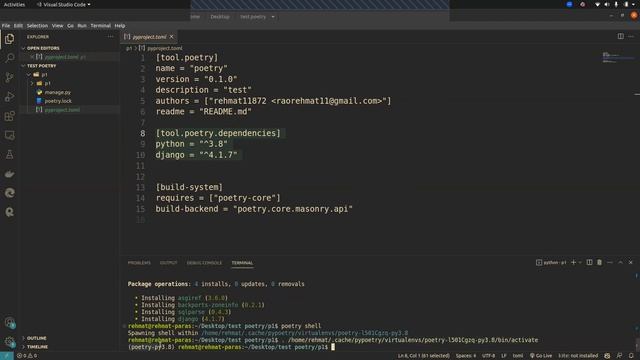Open the Explorer view in activity bar
640x360 pixels.
click(x=9, y=39)
